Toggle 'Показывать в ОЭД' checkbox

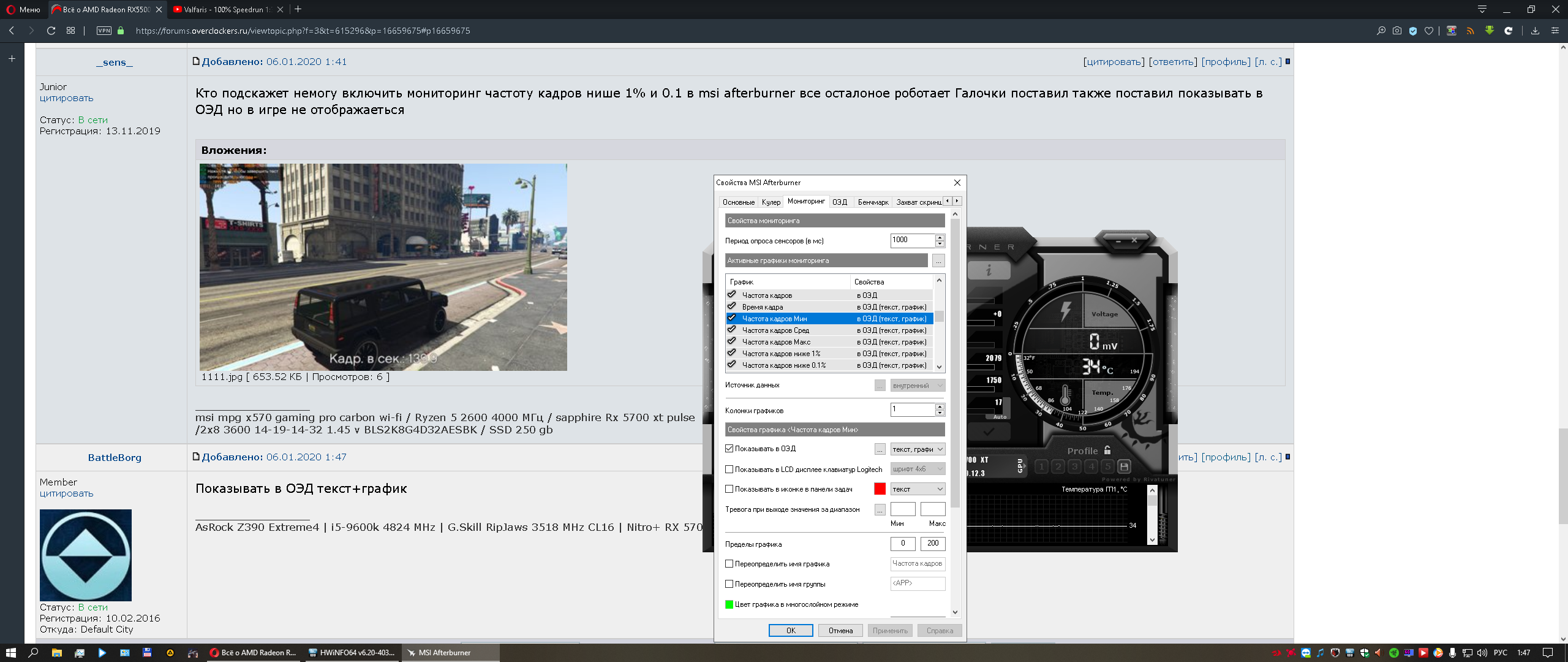pyautogui.click(x=729, y=449)
